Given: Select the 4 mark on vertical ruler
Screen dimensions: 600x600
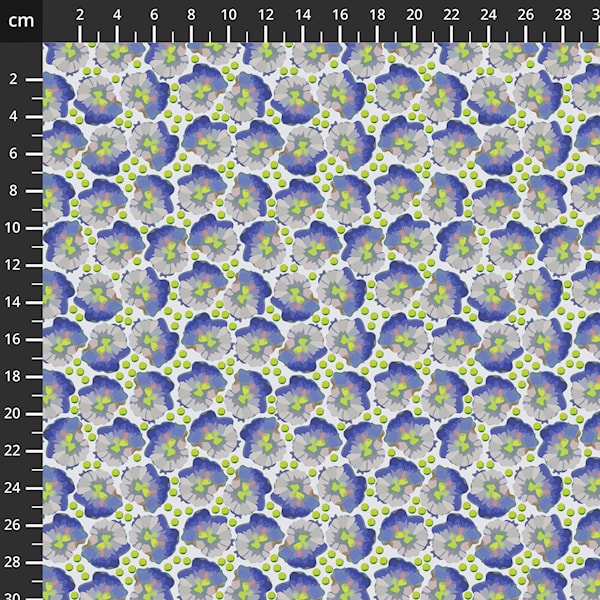Looking at the screenshot, I should (13, 116).
